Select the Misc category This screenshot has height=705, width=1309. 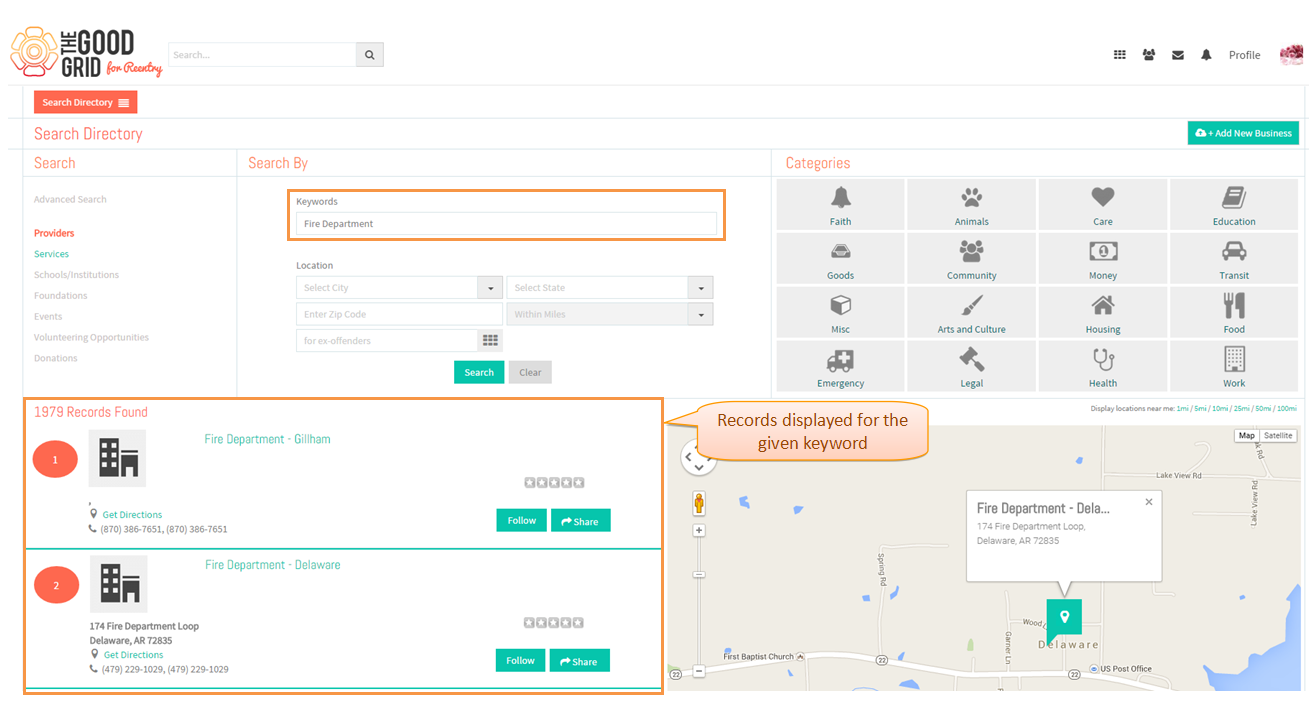coord(840,313)
